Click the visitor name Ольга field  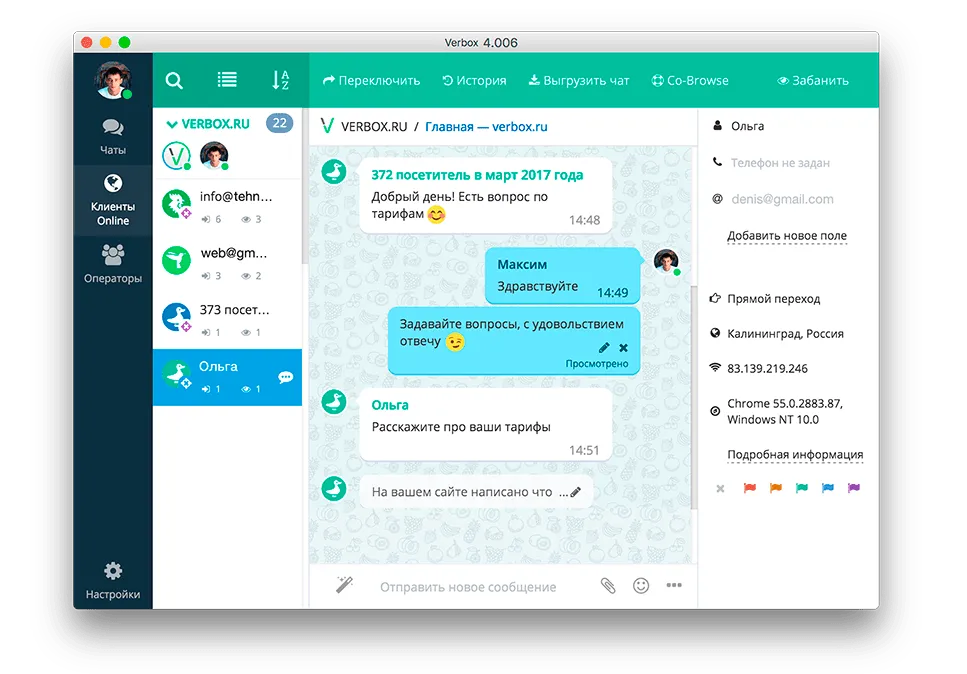(747, 126)
